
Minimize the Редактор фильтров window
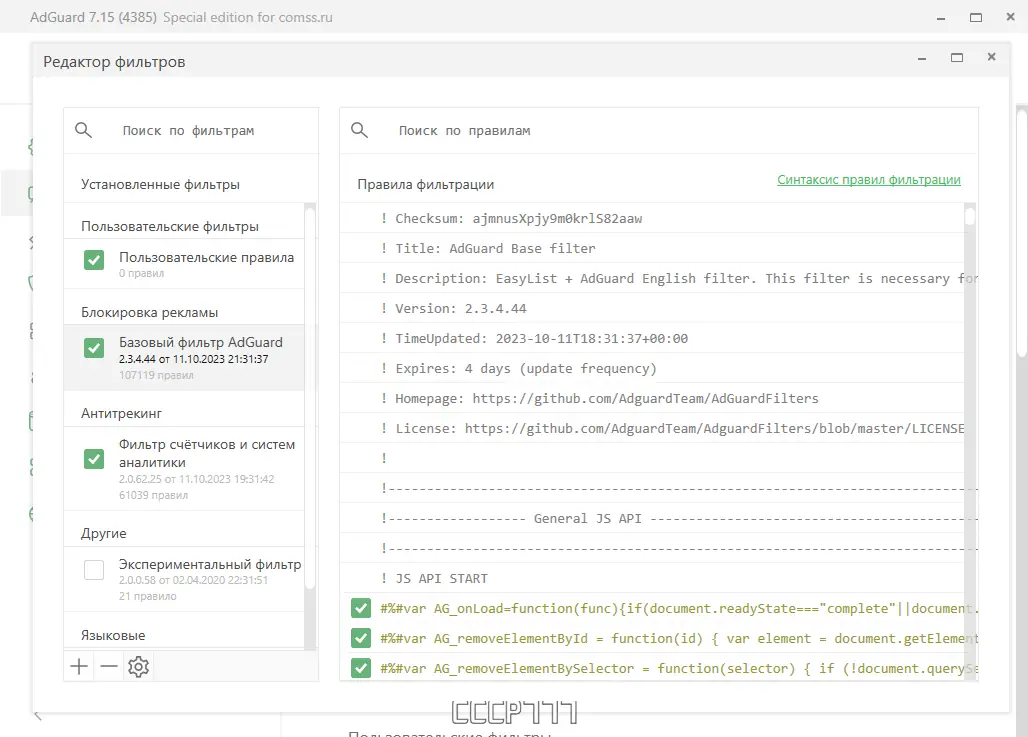[923, 58]
